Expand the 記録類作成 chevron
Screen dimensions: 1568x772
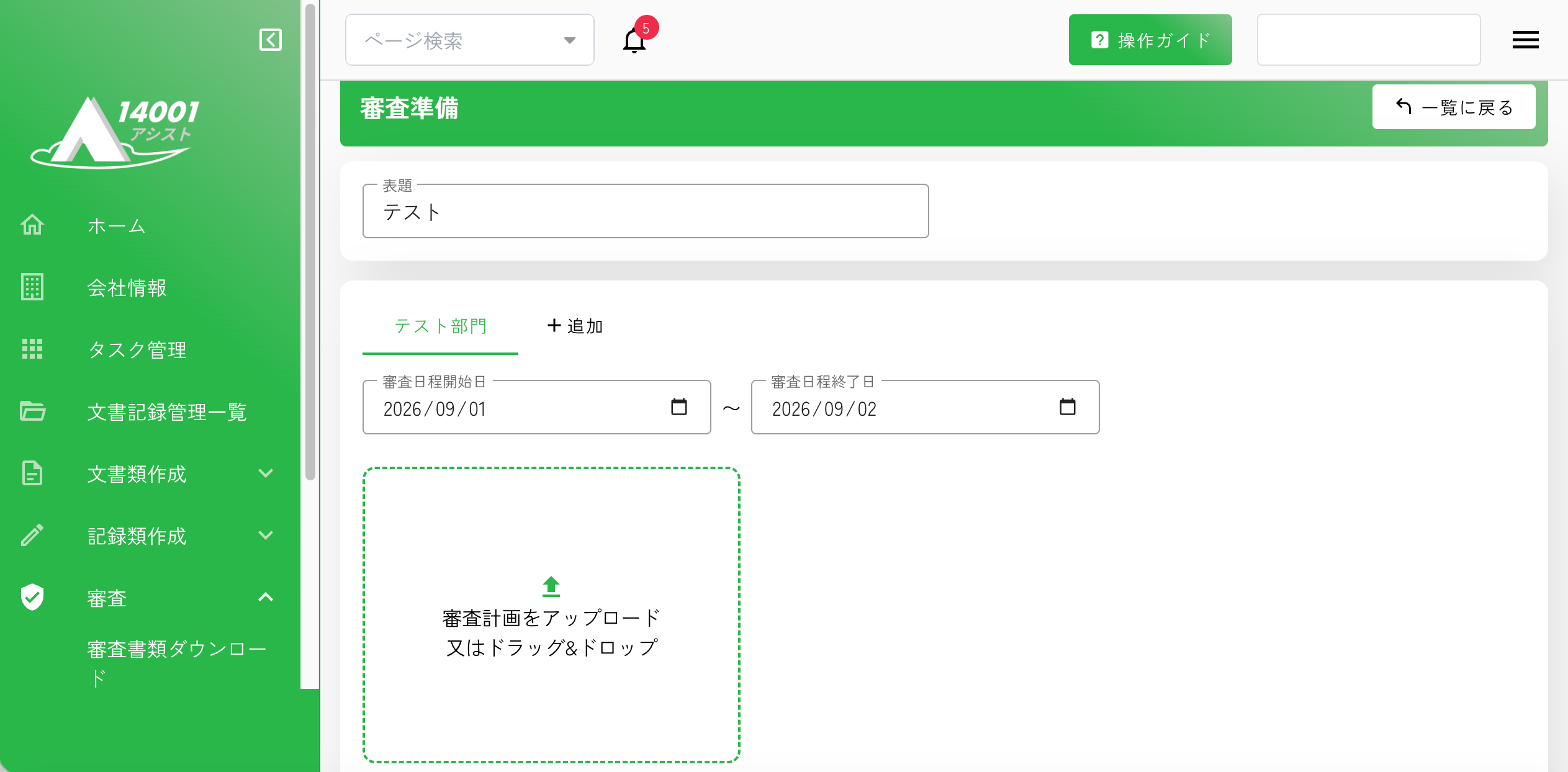(x=266, y=536)
